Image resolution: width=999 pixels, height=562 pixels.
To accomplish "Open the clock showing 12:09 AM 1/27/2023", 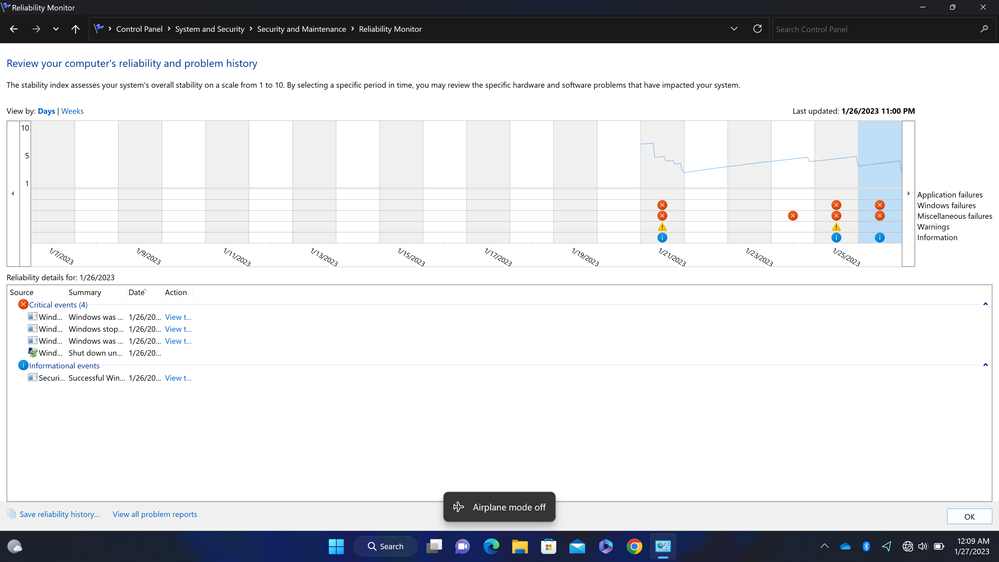I will [x=972, y=546].
